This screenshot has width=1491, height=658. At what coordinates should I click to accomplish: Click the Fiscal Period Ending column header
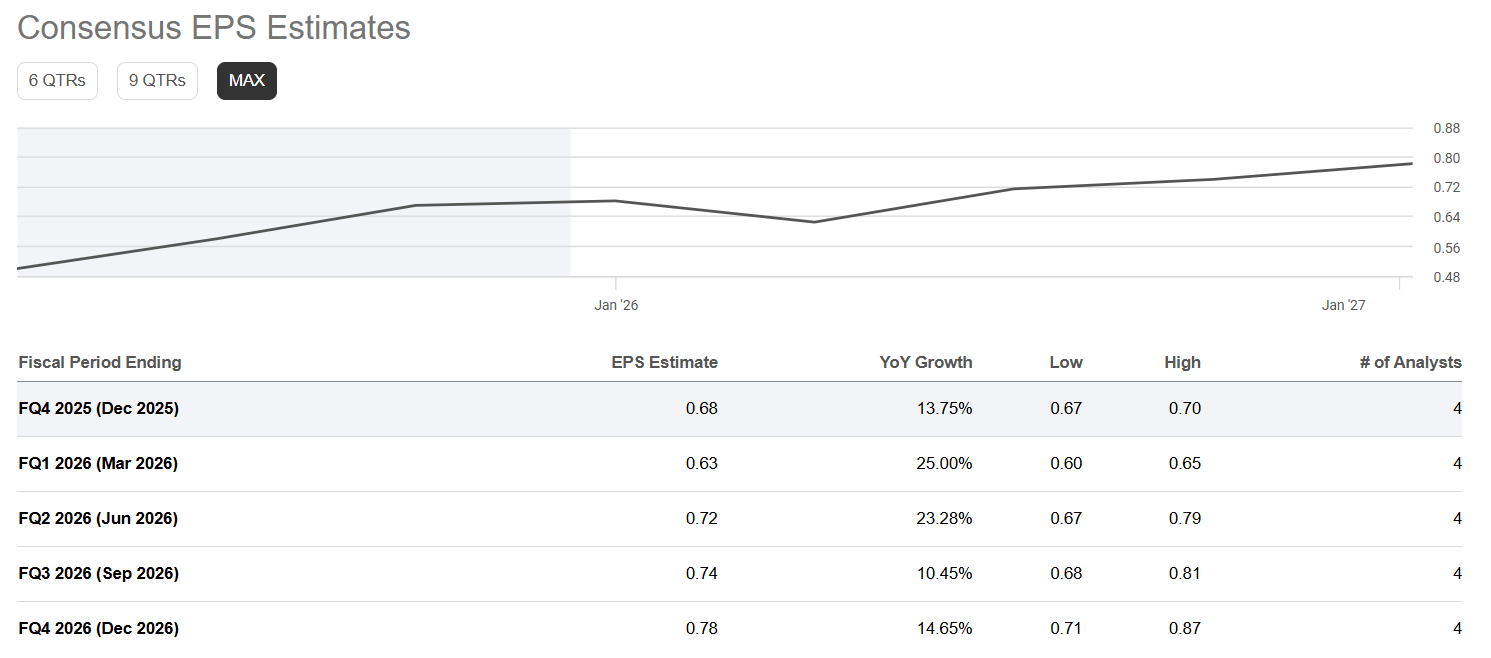[x=100, y=362]
